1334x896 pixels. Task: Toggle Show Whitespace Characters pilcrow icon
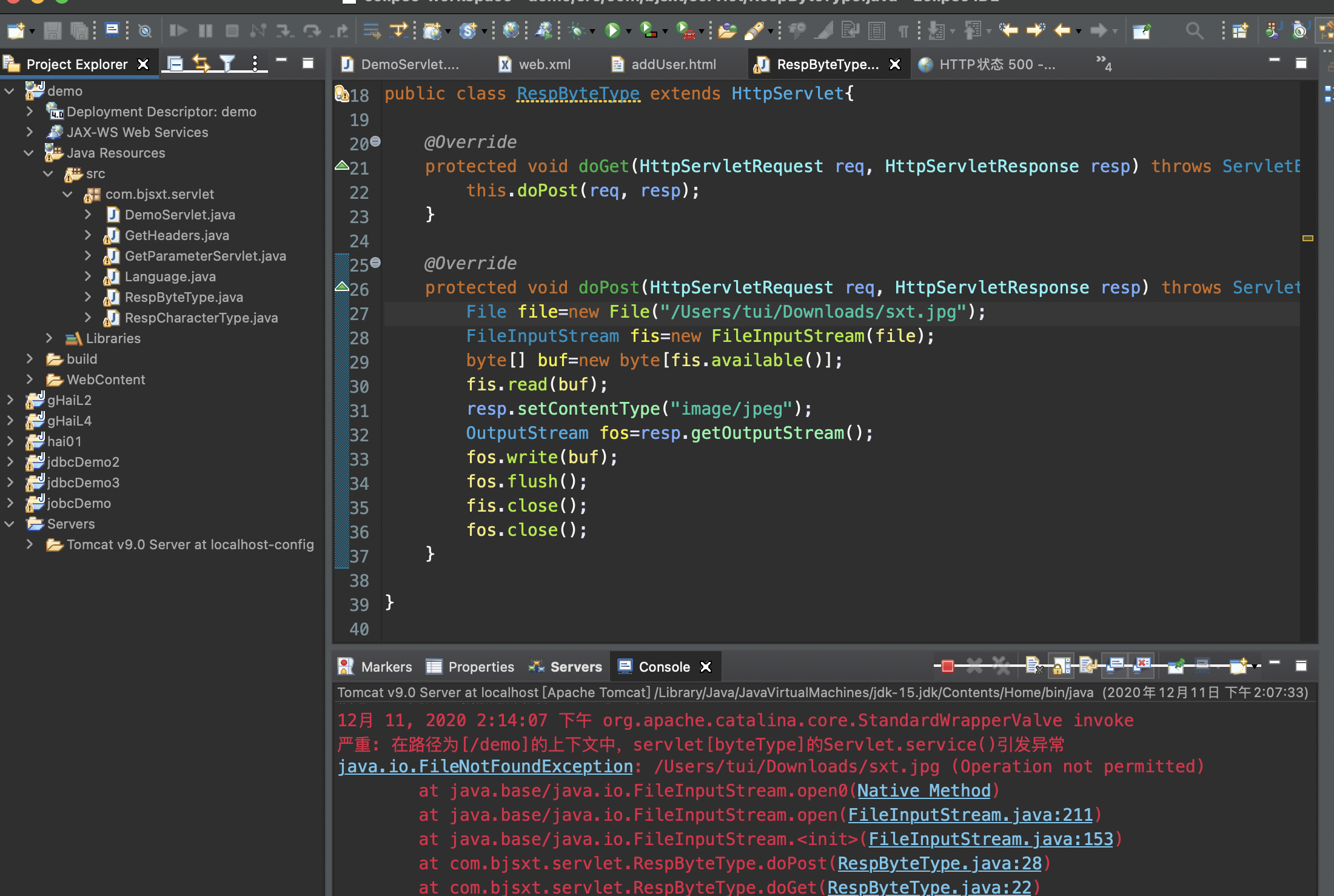pyautogui.click(x=903, y=30)
